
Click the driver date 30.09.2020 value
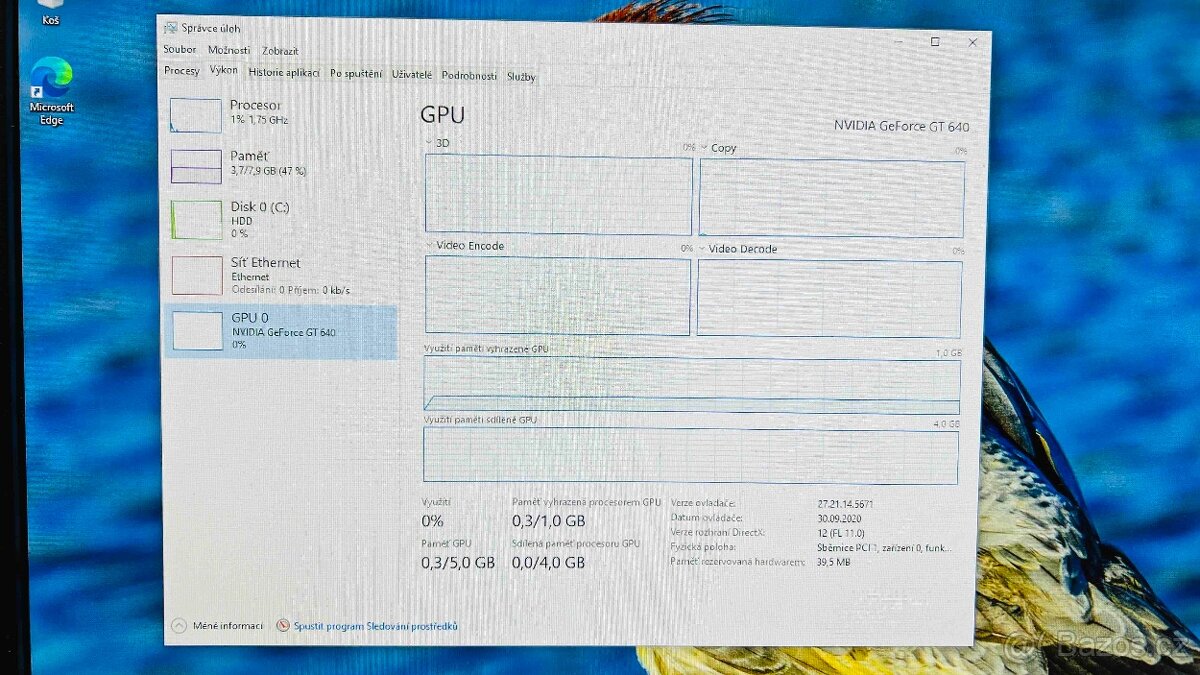click(839, 518)
